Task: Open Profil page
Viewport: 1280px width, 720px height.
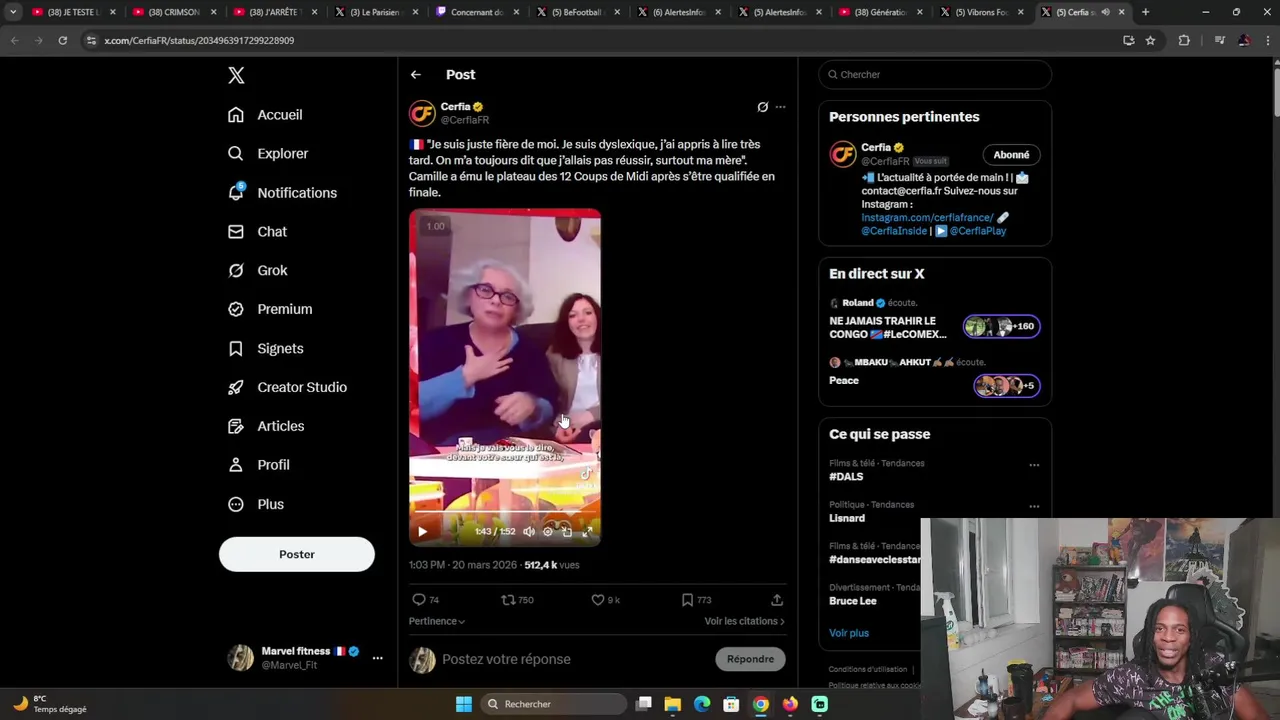Action: [x=258, y=465]
